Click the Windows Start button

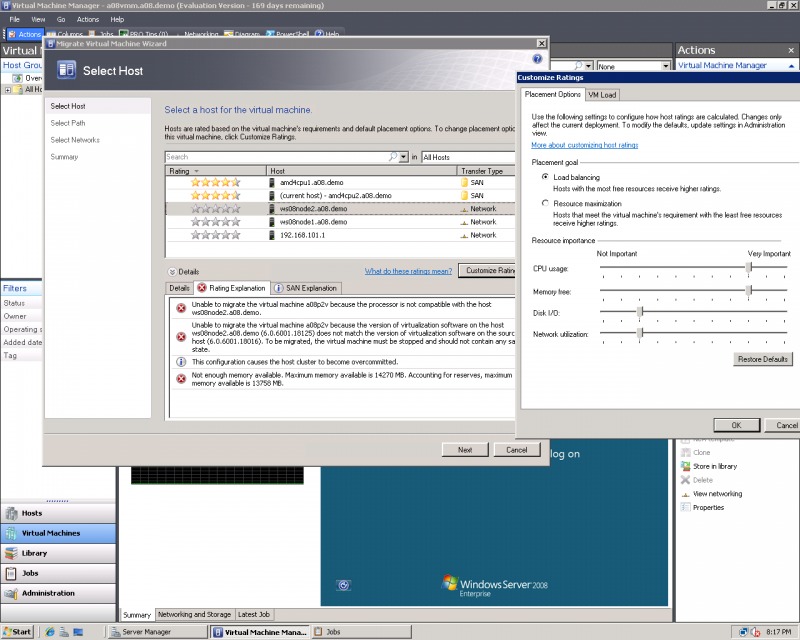[x=17, y=632]
